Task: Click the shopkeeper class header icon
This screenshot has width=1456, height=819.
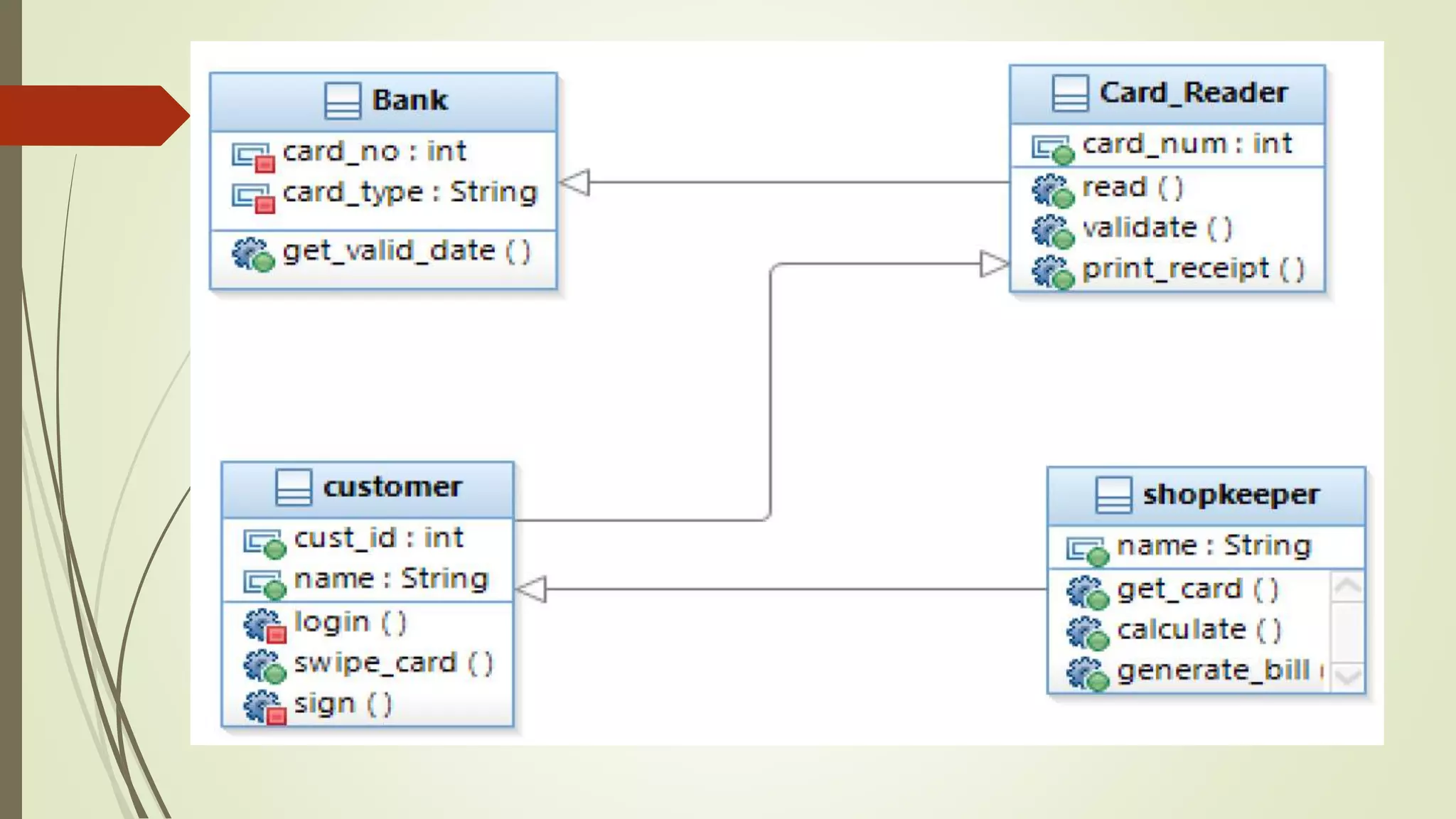Action: coord(1113,495)
